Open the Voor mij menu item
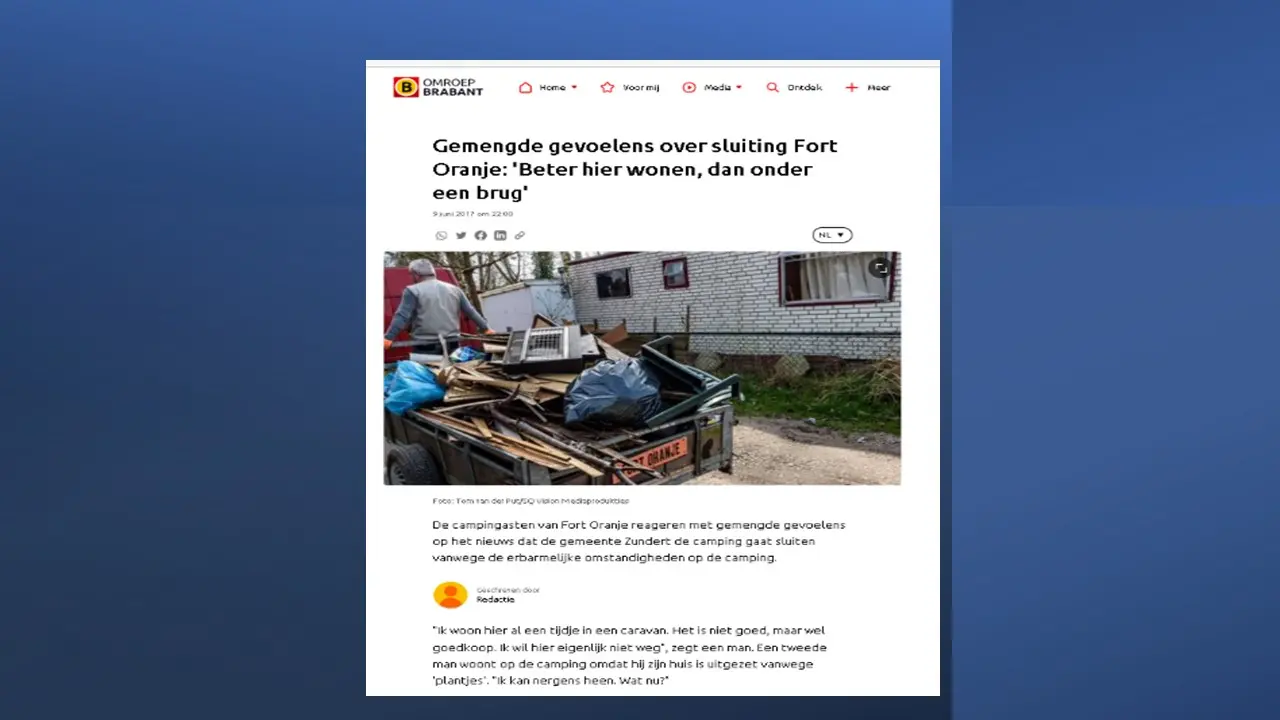Viewport: 1280px width, 720px height. point(630,87)
